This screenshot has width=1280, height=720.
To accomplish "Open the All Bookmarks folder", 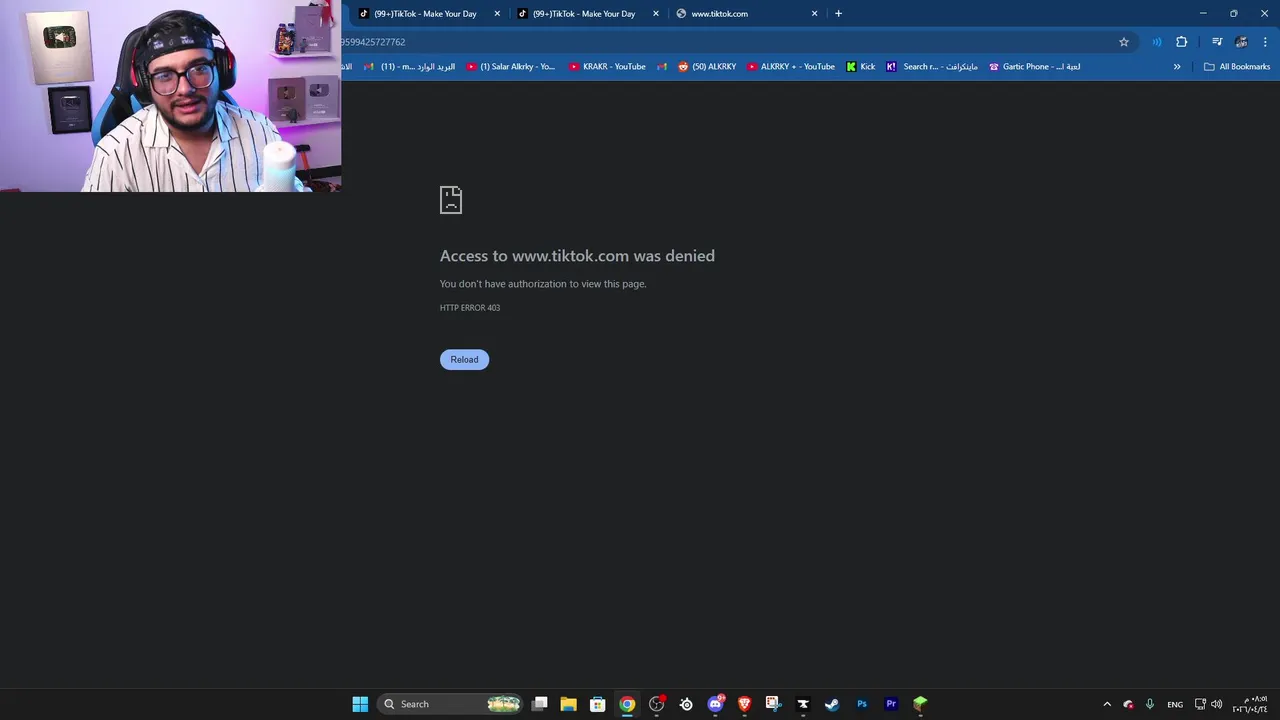I will point(1237,67).
